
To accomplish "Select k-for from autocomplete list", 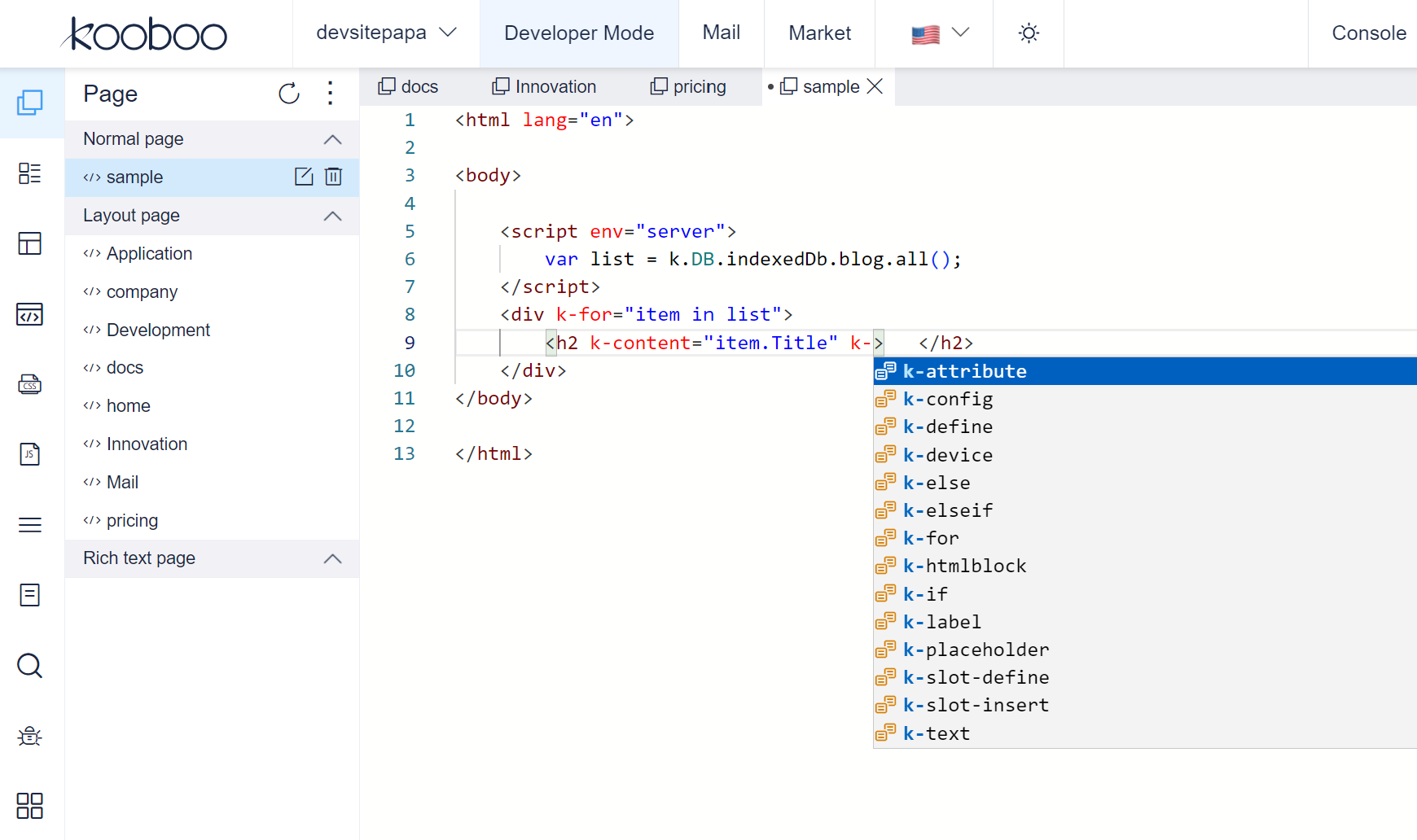I will click(x=931, y=538).
